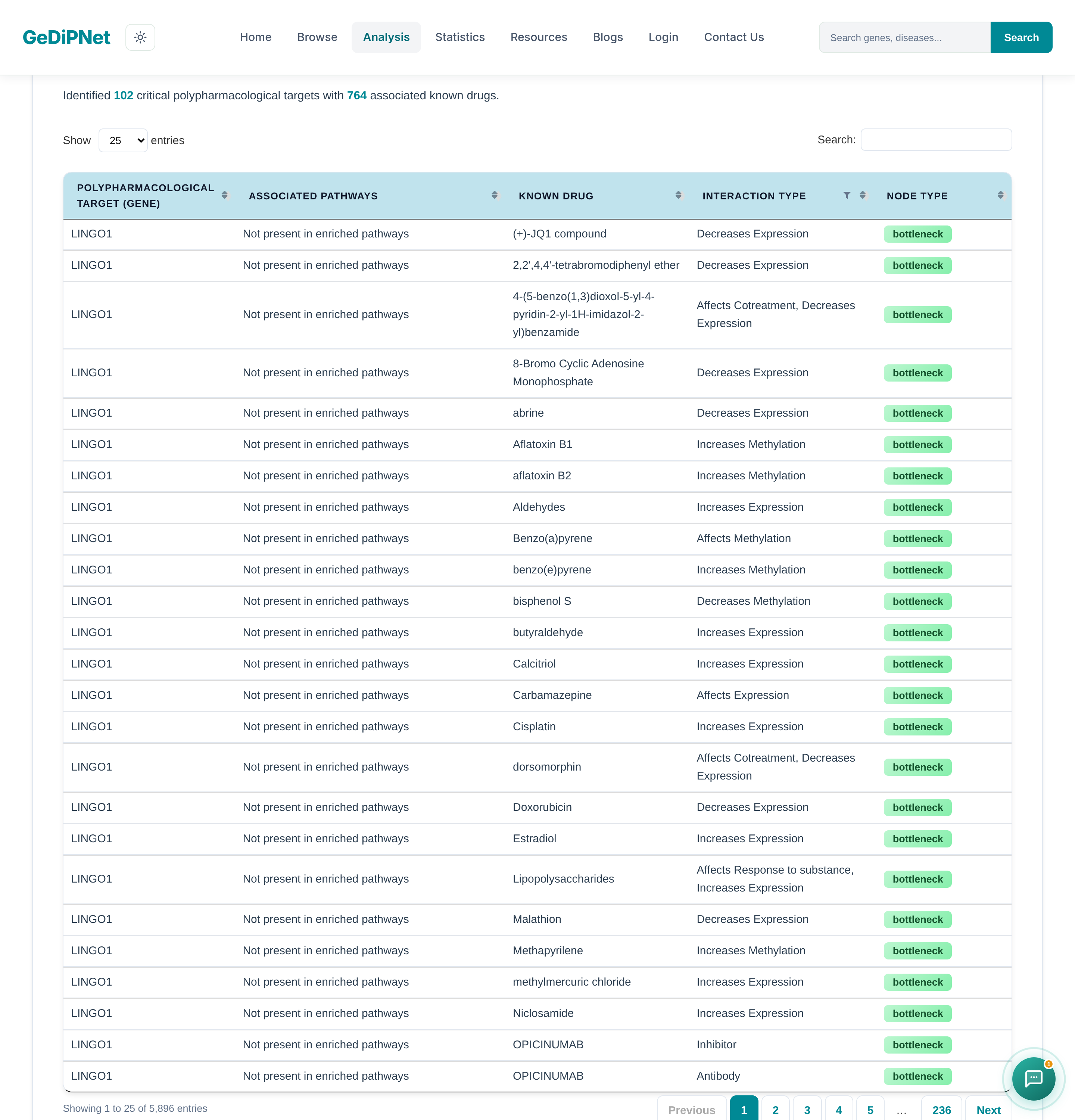Select the 'bisphenol S' drug cell
This screenshot has height=1120, width=1075.
(x=542, y=601)
